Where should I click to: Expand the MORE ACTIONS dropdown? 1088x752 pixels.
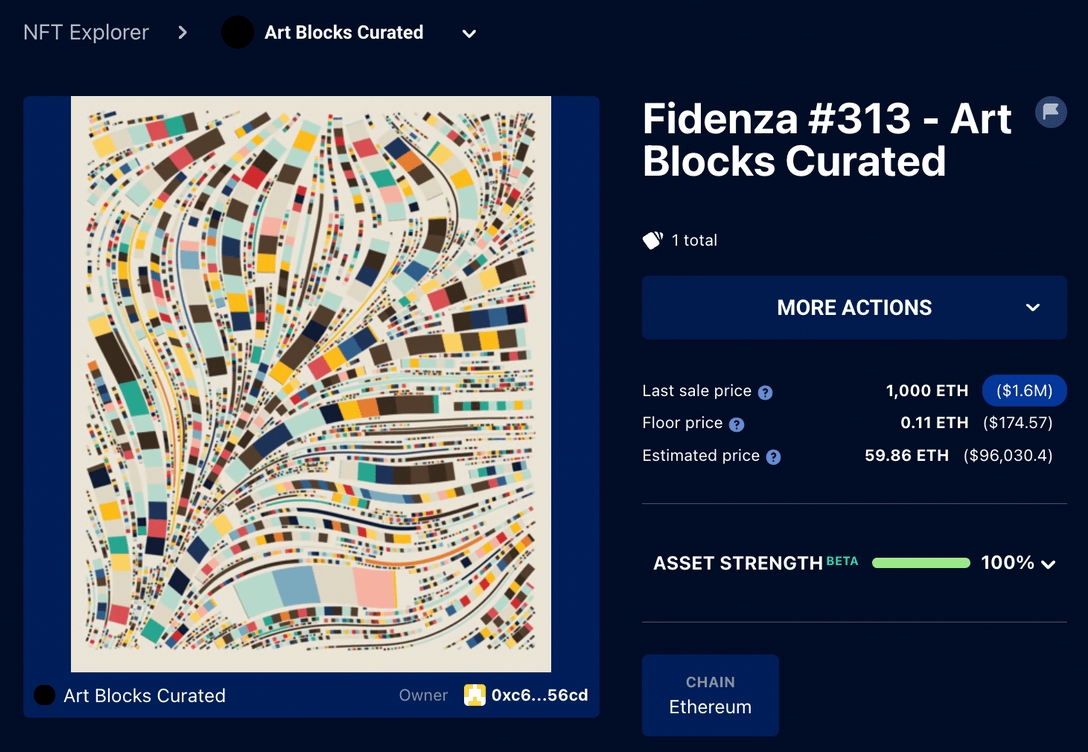click(1033, 308)
